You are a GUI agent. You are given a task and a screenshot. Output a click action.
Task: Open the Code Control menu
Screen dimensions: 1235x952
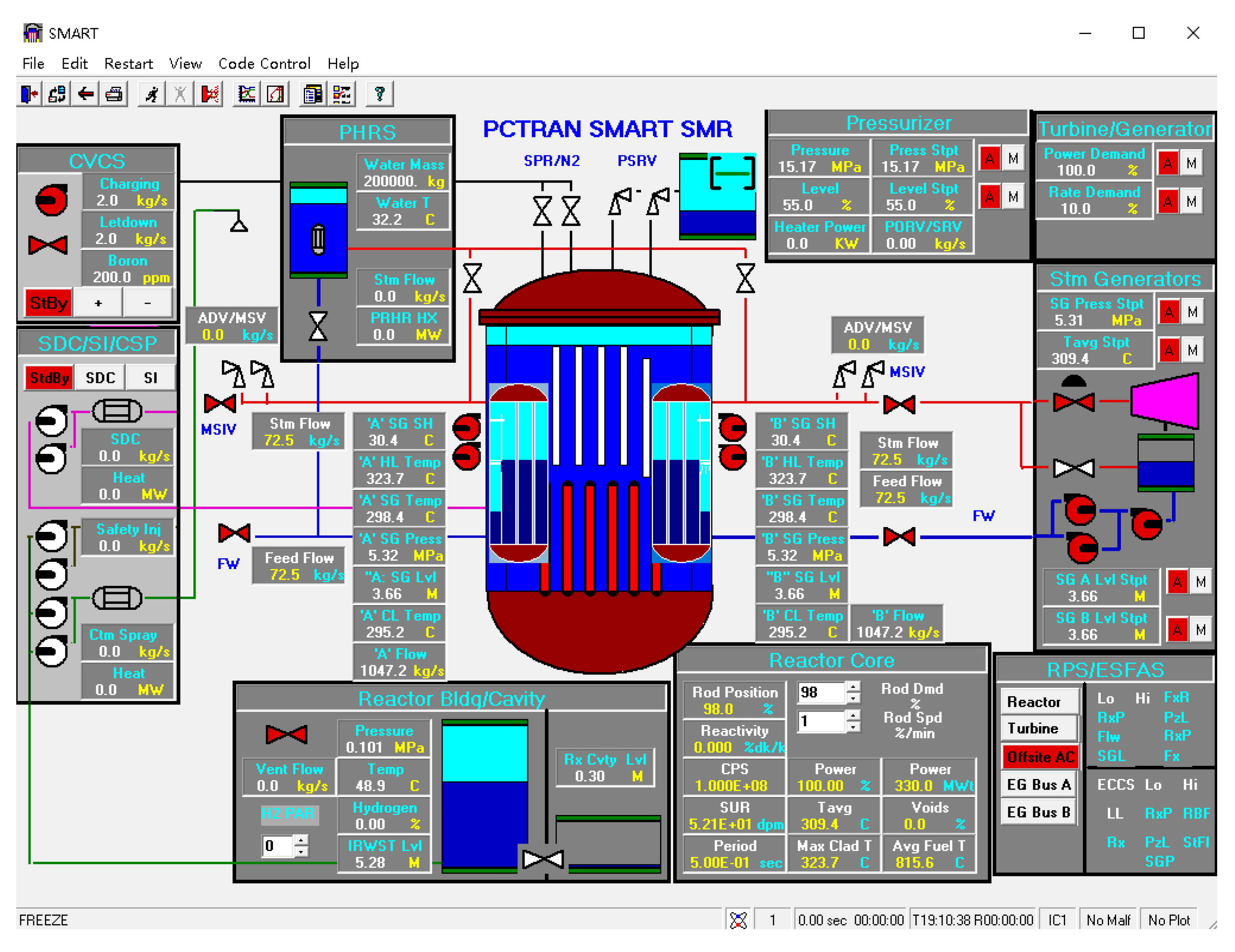click(x=264, y=63)
